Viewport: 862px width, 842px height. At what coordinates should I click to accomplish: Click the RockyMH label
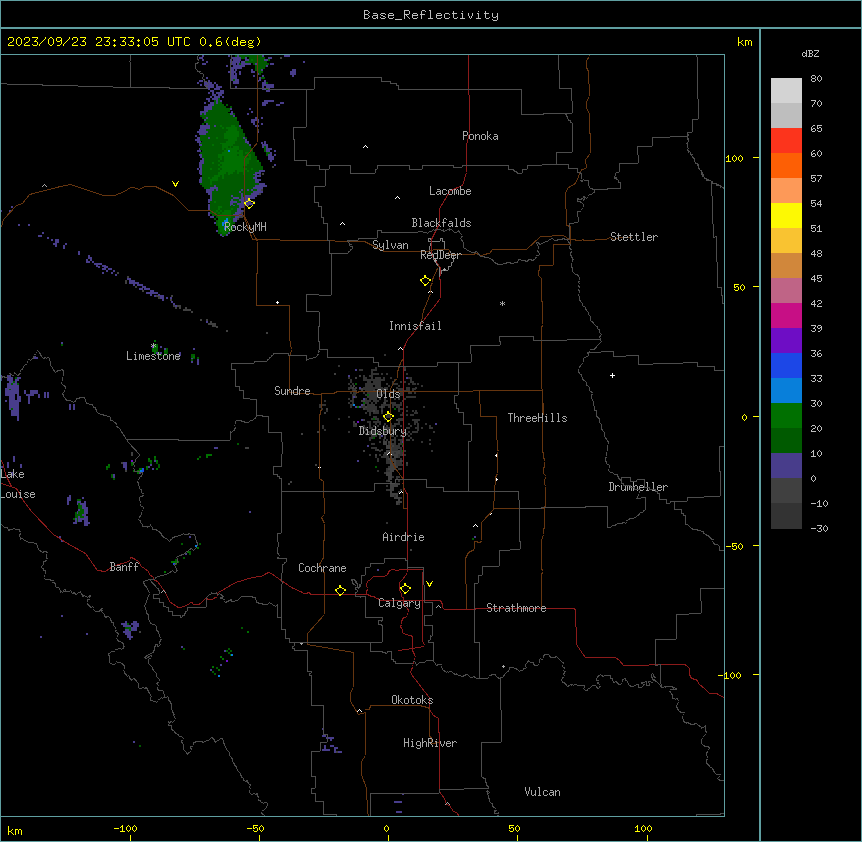245,227
